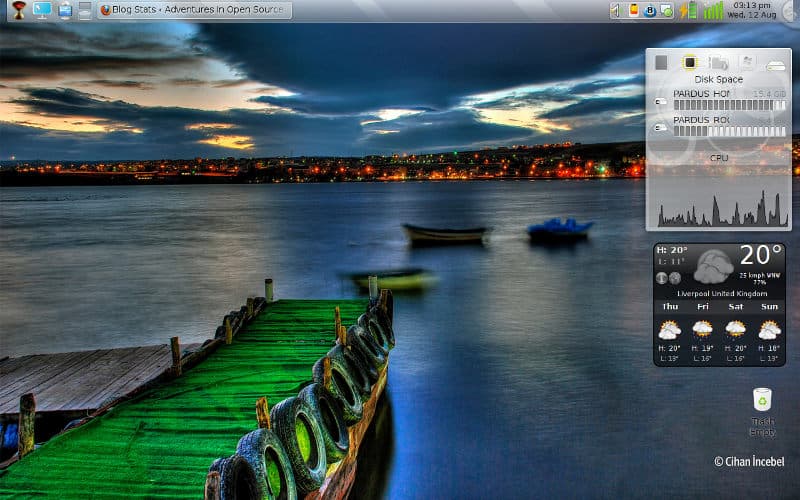Open the Bluetooth tray icon
800x500 pixels.
(x=650, y=11)
